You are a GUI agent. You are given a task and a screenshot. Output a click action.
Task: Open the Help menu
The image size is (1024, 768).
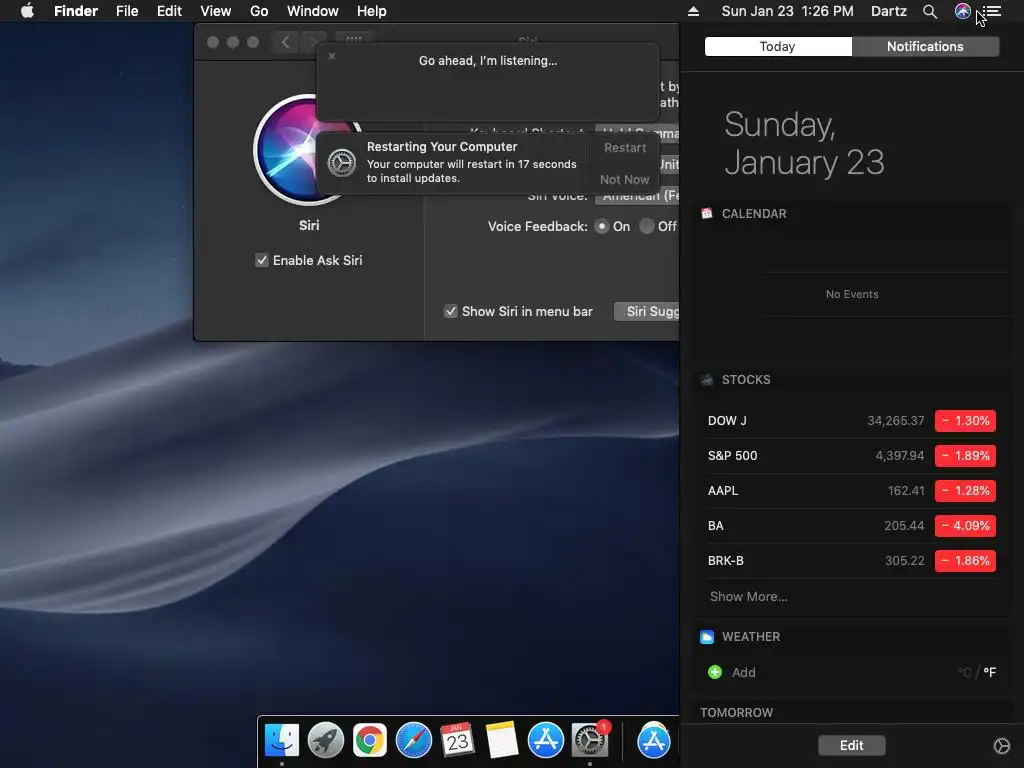coord(372,11)
